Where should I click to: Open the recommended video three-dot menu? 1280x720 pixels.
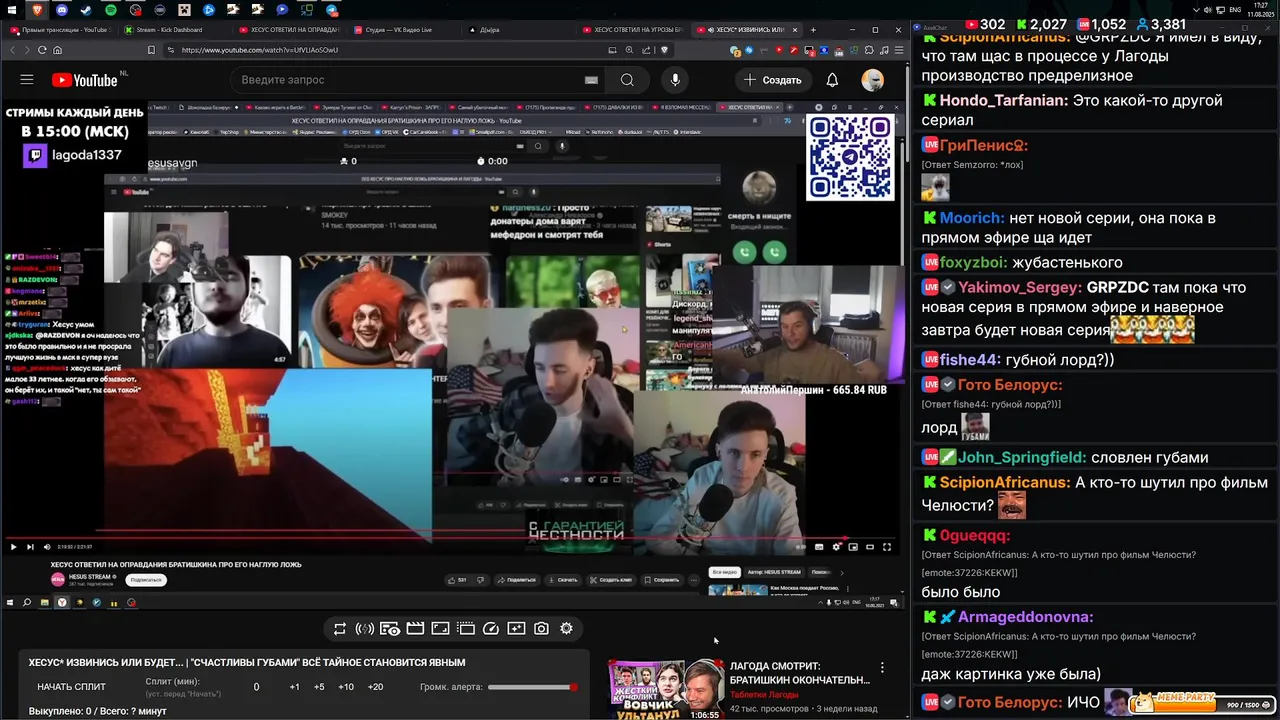pos(882,668)
